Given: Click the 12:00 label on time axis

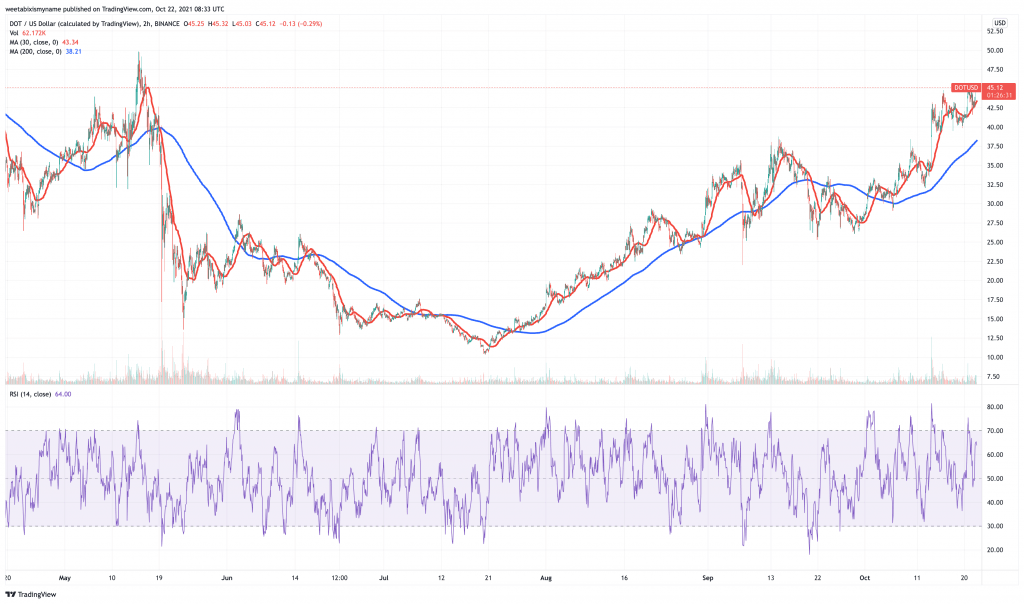Looking at the screenshot, I should coord(340,578).
